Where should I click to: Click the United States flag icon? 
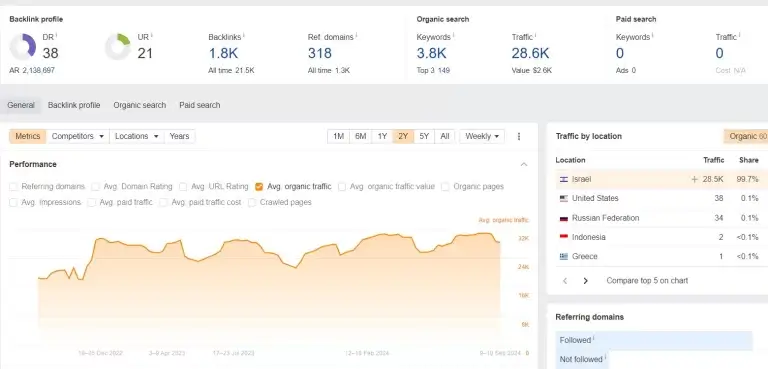tap(563, 198)
